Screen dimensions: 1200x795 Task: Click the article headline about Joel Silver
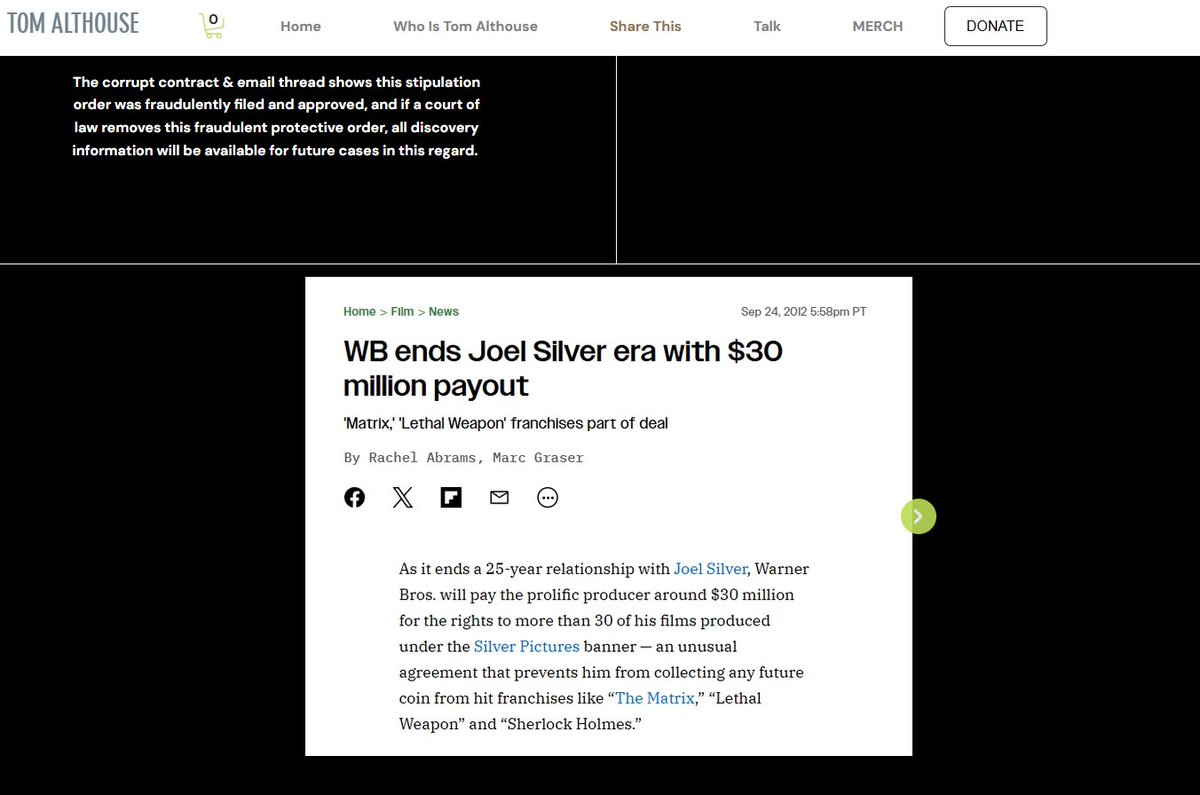click(562, 368)
